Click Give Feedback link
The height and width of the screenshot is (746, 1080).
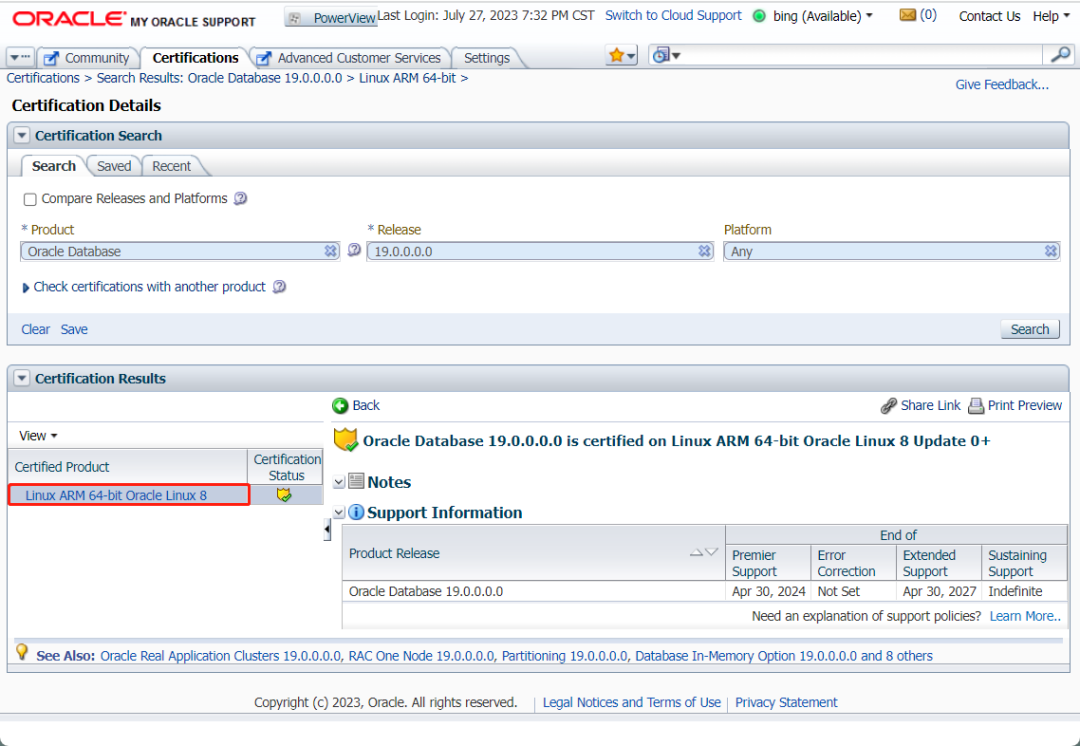tap(1001, 85)
